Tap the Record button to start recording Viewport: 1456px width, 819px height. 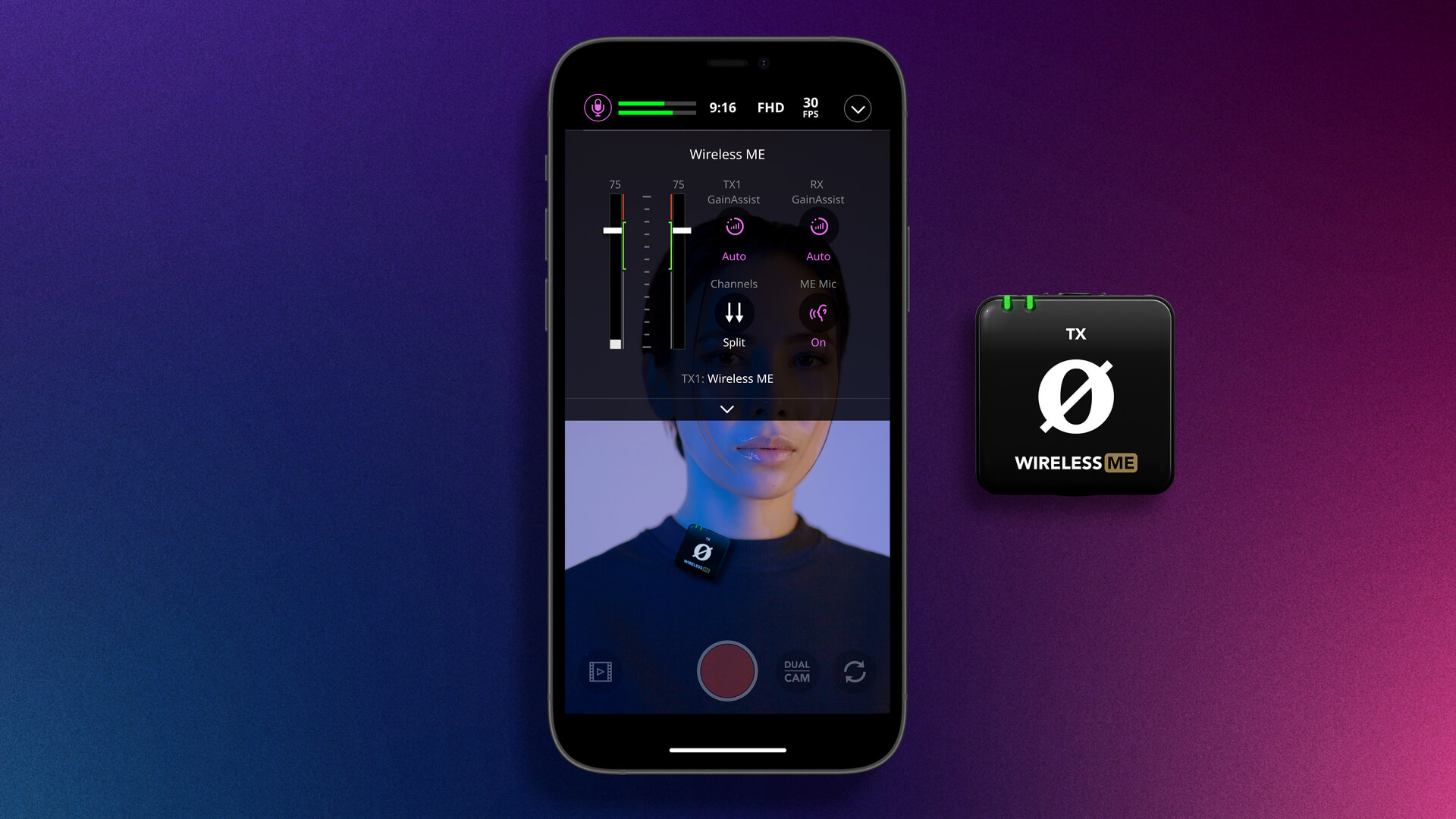[727, 670]
